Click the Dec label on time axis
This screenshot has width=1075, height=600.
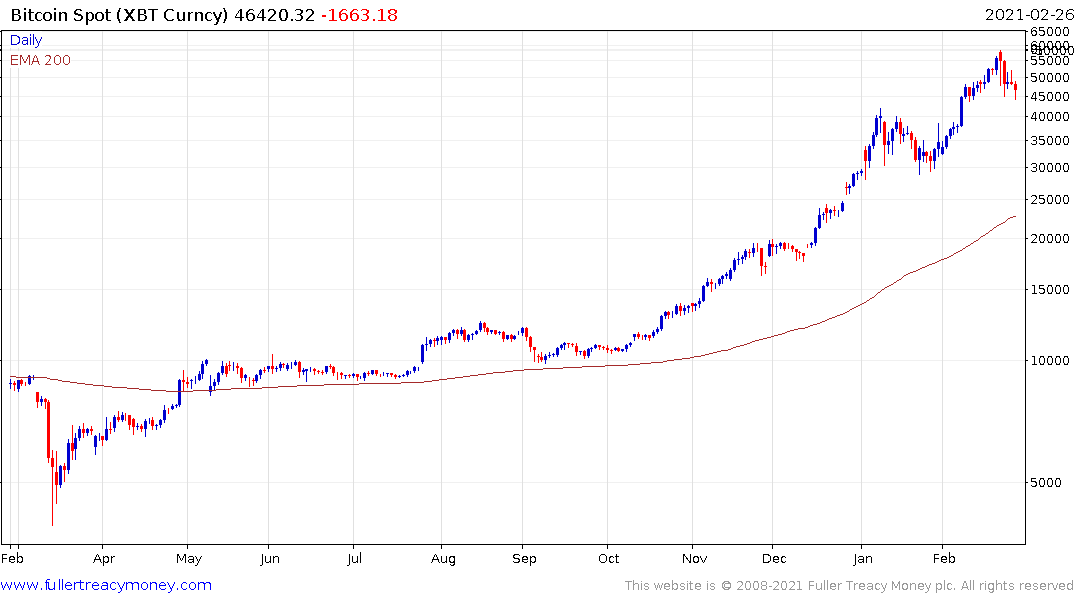pos(774,559)
